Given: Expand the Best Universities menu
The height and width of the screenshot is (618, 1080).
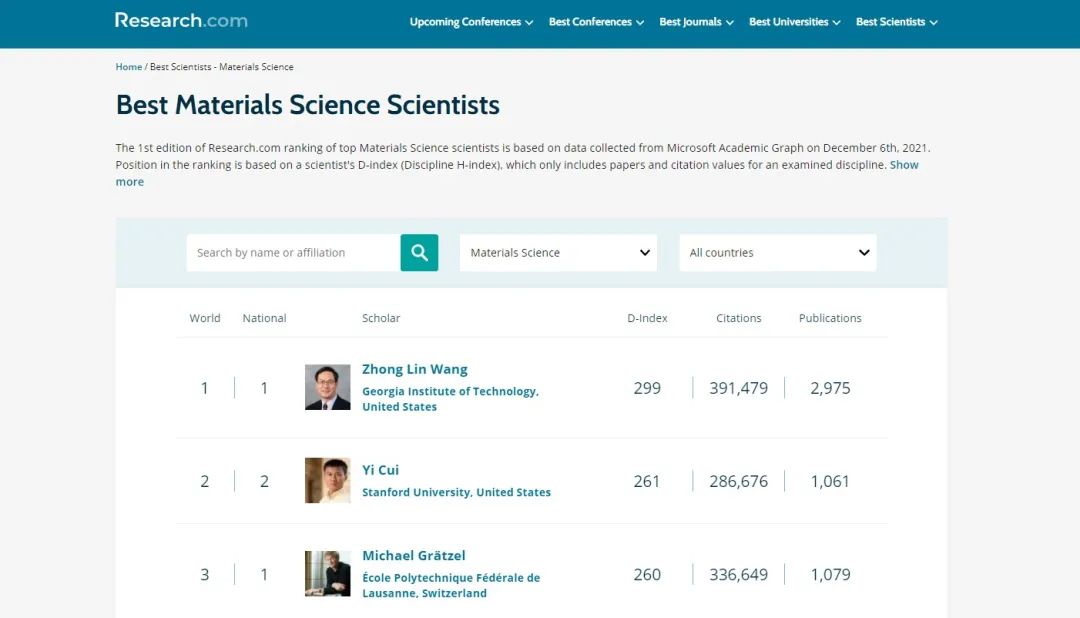Looking at the screenshot, I should [794, 22].
